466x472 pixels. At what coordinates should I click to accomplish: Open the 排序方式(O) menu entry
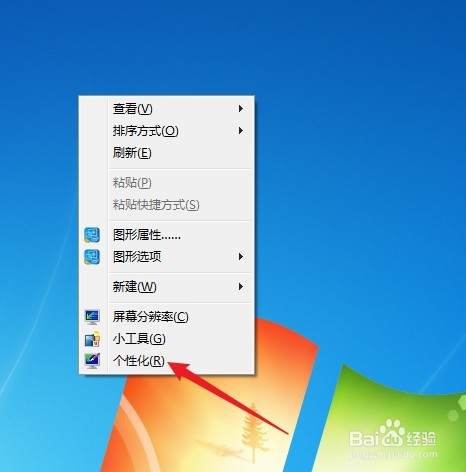167,131
